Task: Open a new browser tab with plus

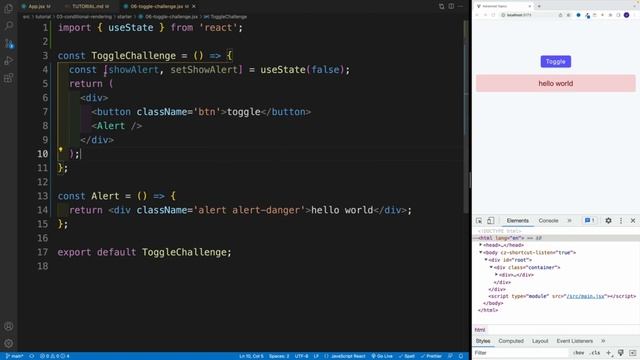Action: 539,6
